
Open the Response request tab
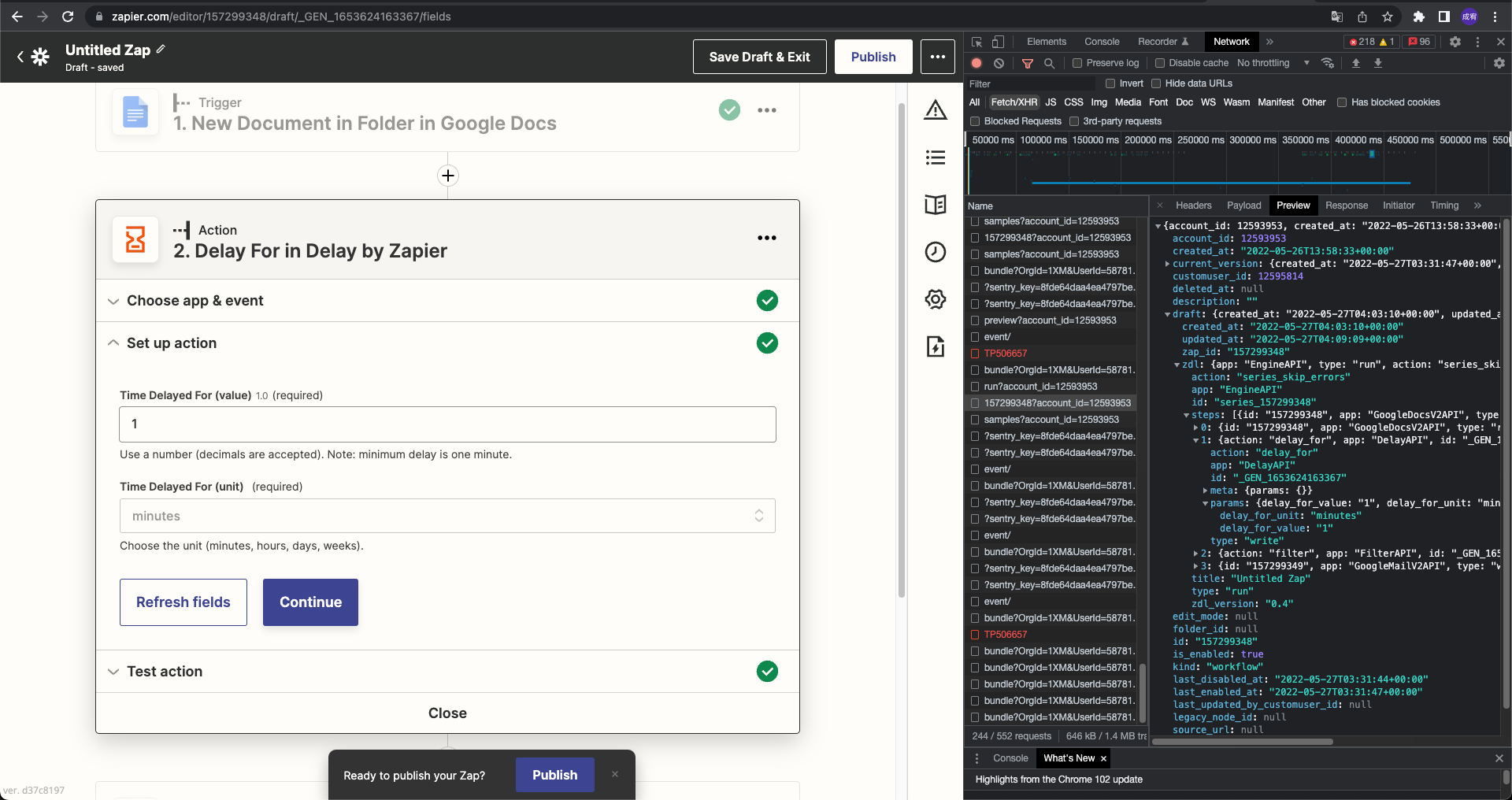[1346, 206]
